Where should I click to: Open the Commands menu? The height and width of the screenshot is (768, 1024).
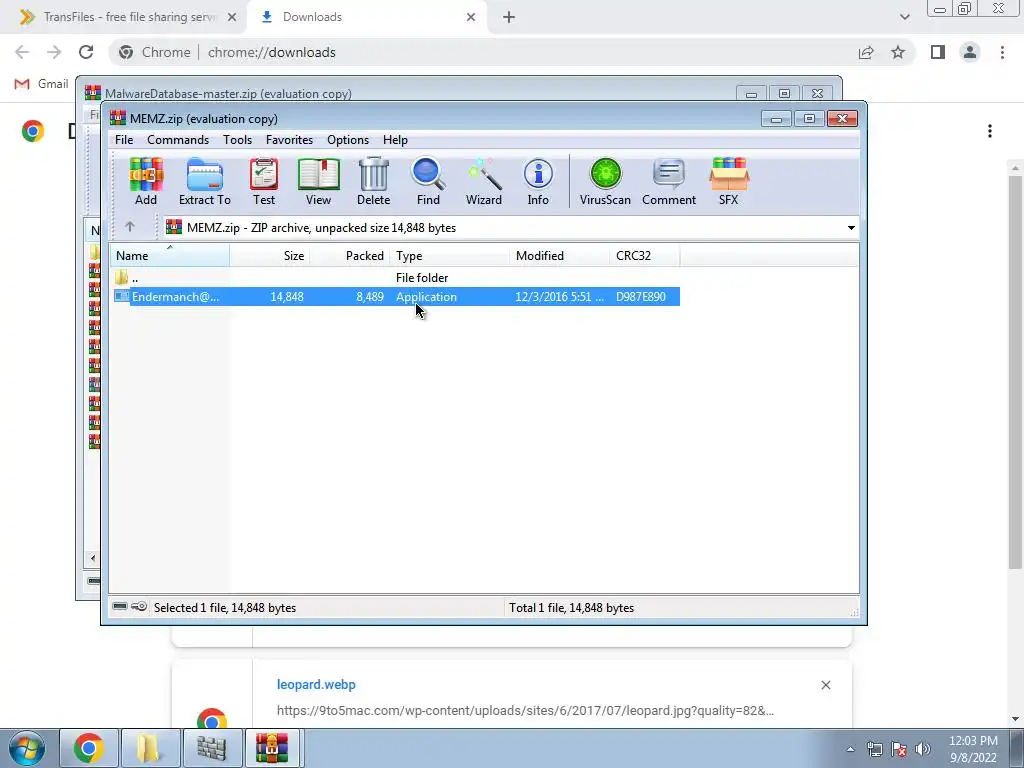[178, 140]
